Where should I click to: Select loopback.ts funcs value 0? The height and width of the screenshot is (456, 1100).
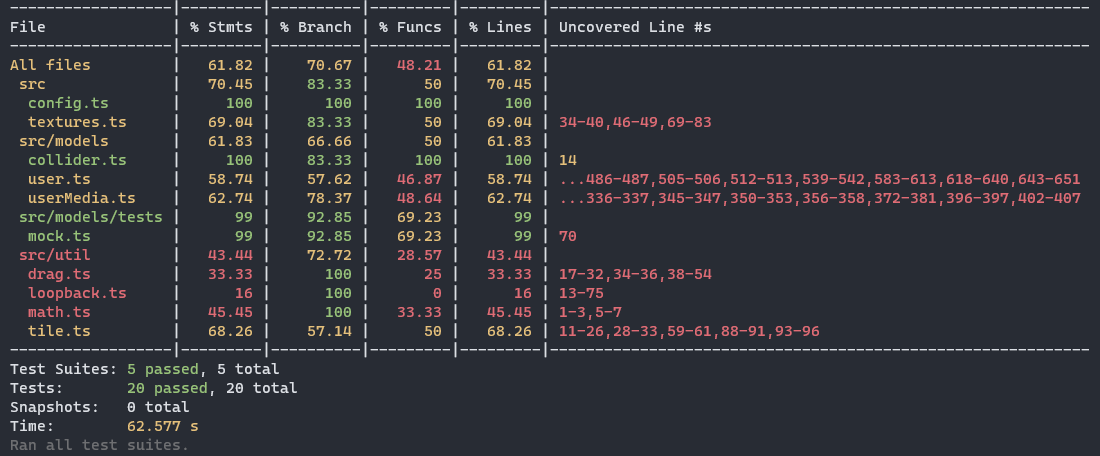click(x=438, y=293)
